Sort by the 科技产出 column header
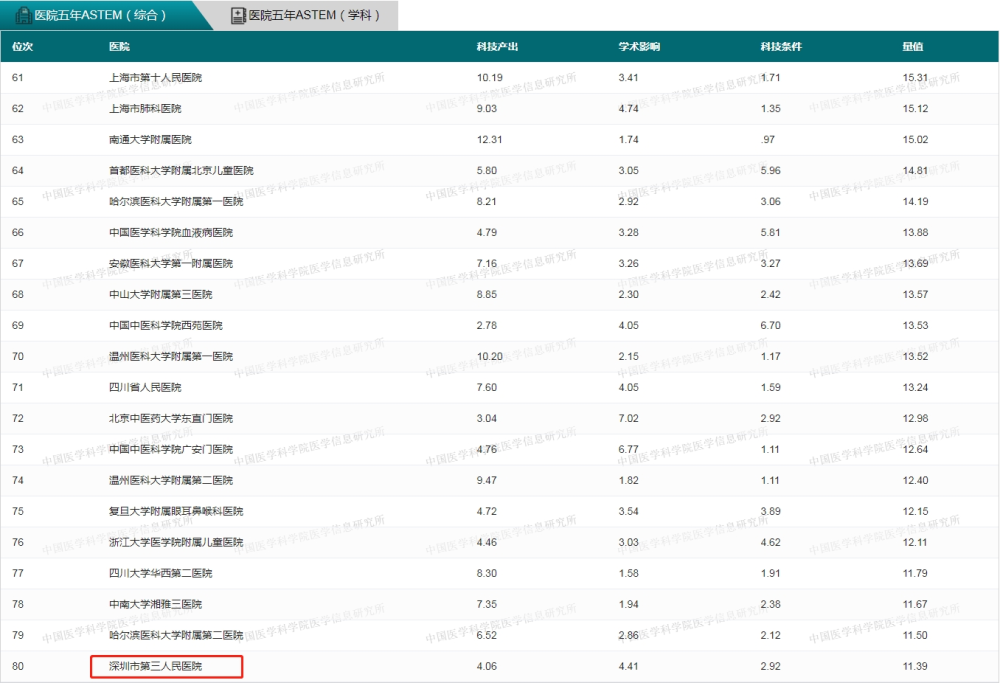This screenshot has width=1000, height=683. (497, 47)
